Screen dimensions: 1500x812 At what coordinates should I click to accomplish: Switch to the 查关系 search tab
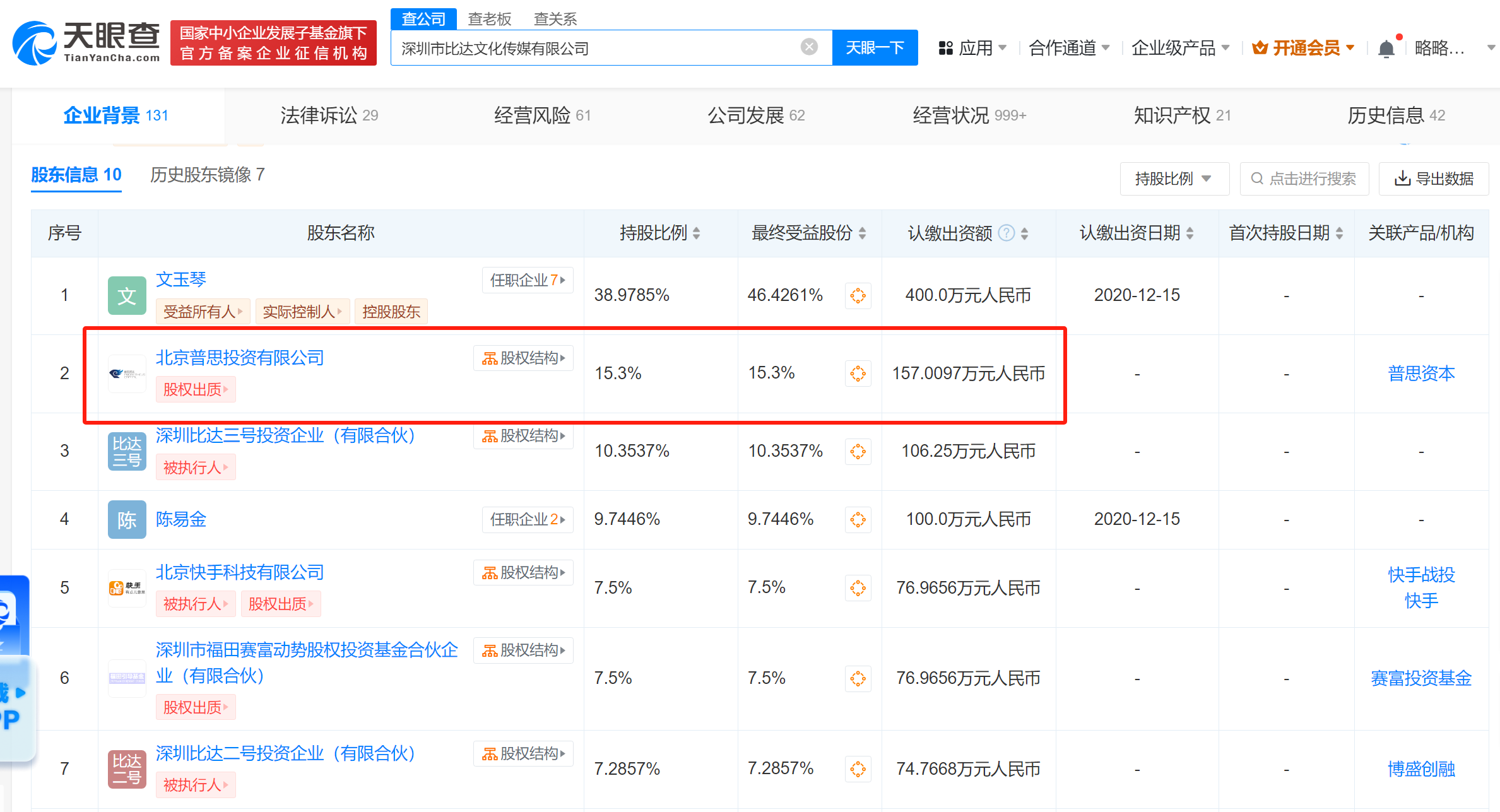point(555,19)
